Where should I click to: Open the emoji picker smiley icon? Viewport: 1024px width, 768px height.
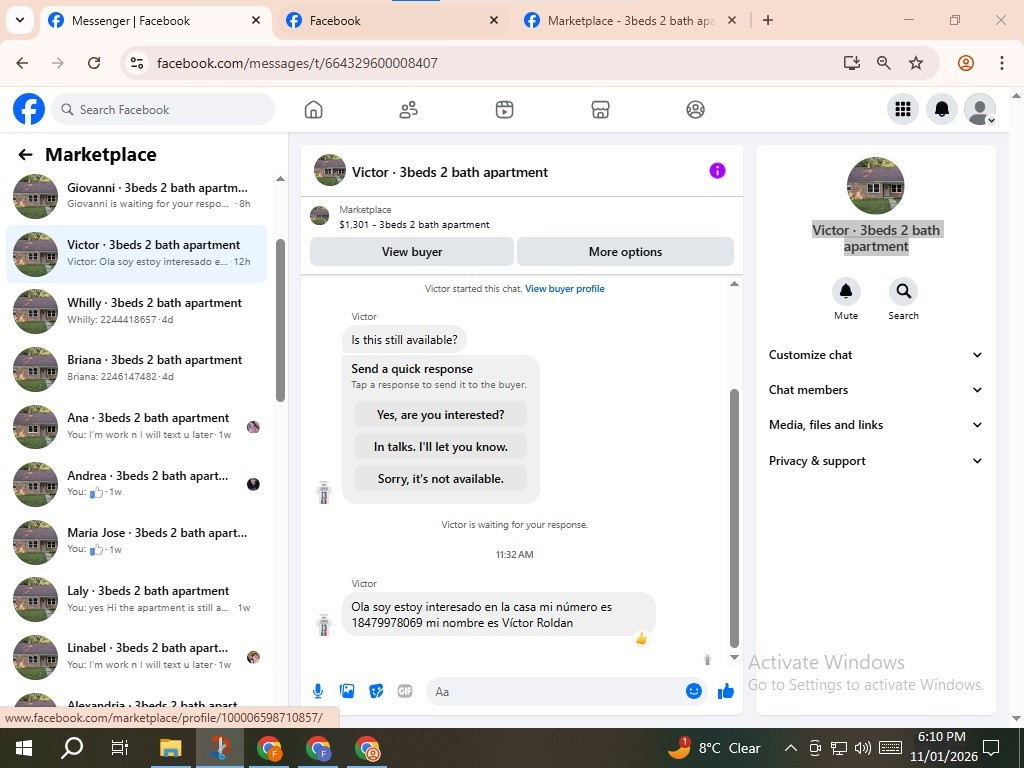[x=694, y=691]
